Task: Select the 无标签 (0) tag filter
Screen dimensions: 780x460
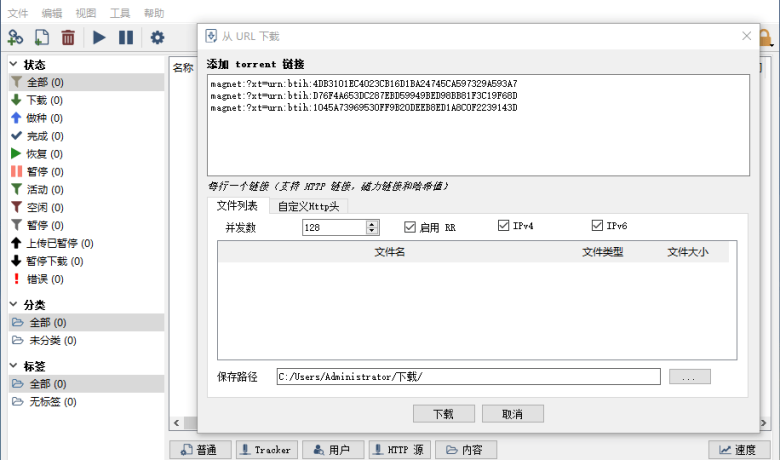Action: coord(87,402)
